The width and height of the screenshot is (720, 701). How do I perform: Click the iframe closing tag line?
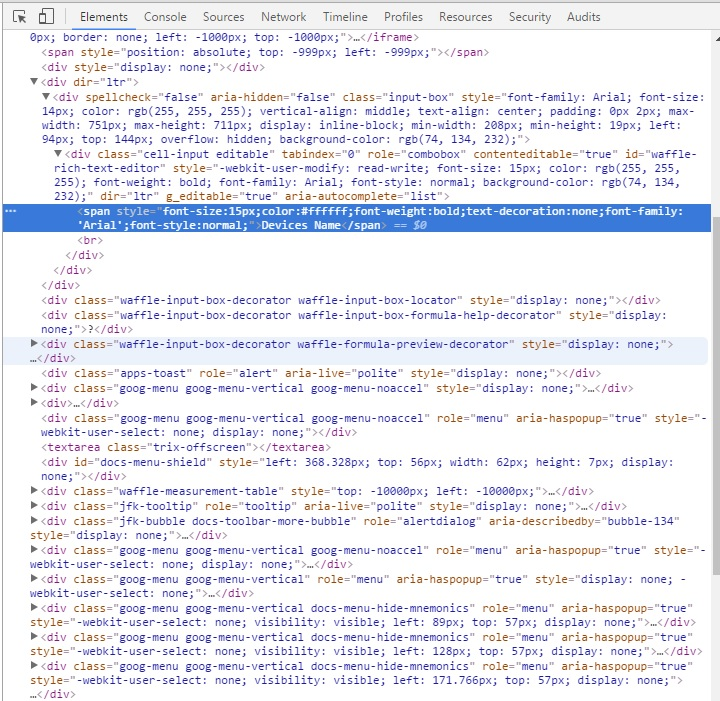[x=225, y=37]
